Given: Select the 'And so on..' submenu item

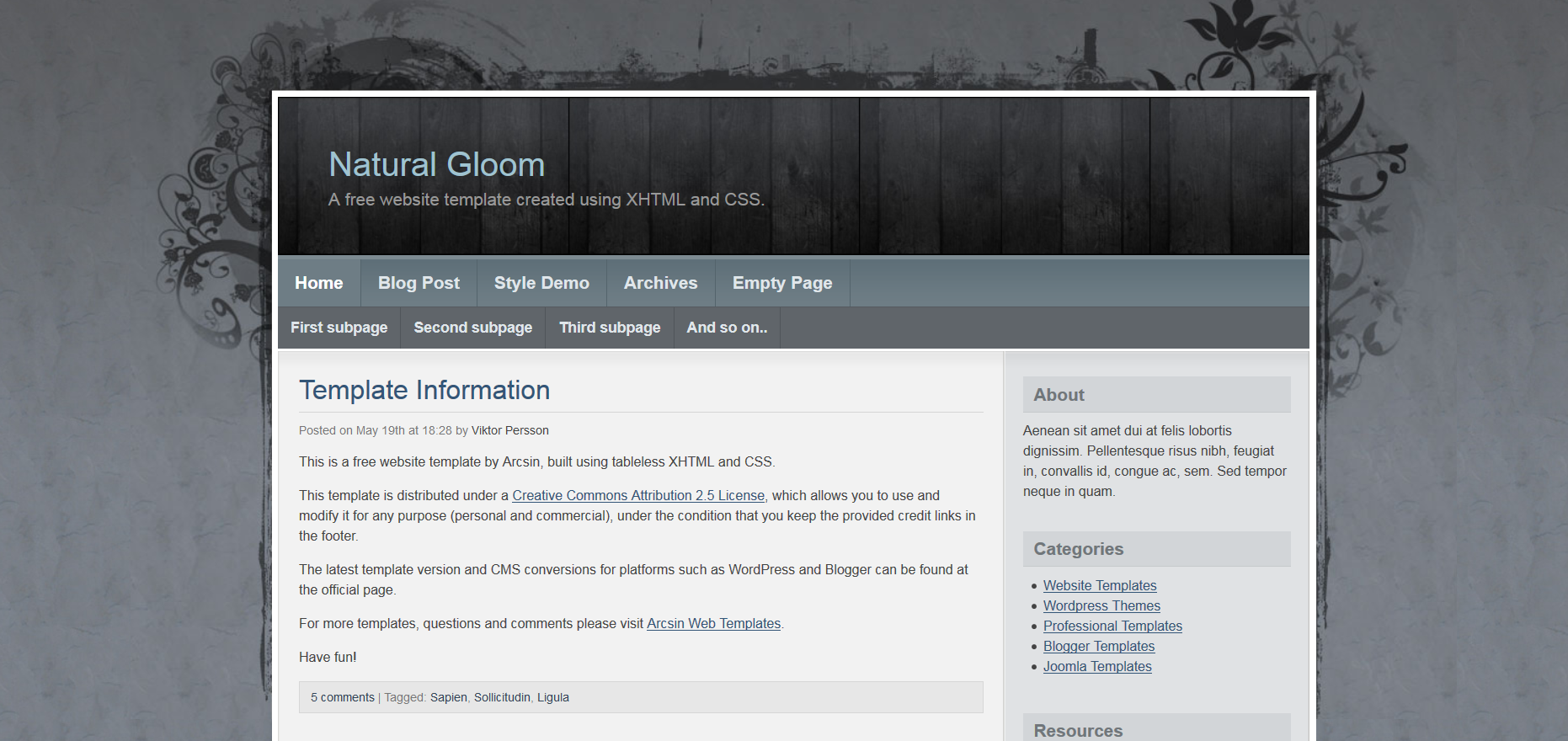Looking at the screenshot, I should 727,328.
